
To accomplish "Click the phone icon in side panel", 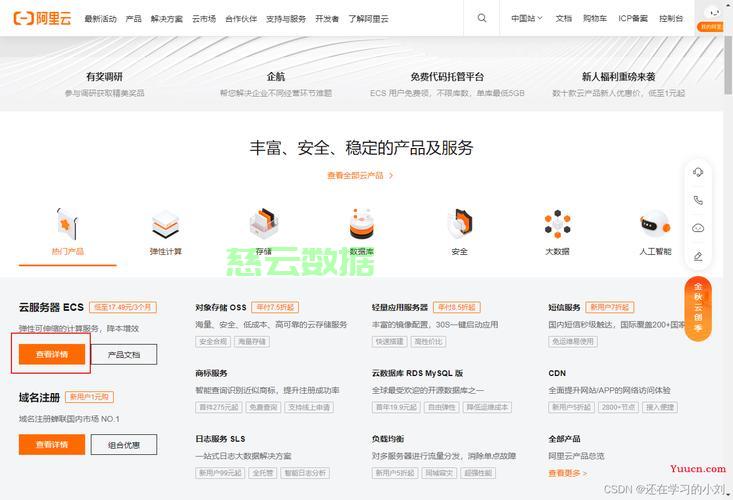I will pos(698,200).
